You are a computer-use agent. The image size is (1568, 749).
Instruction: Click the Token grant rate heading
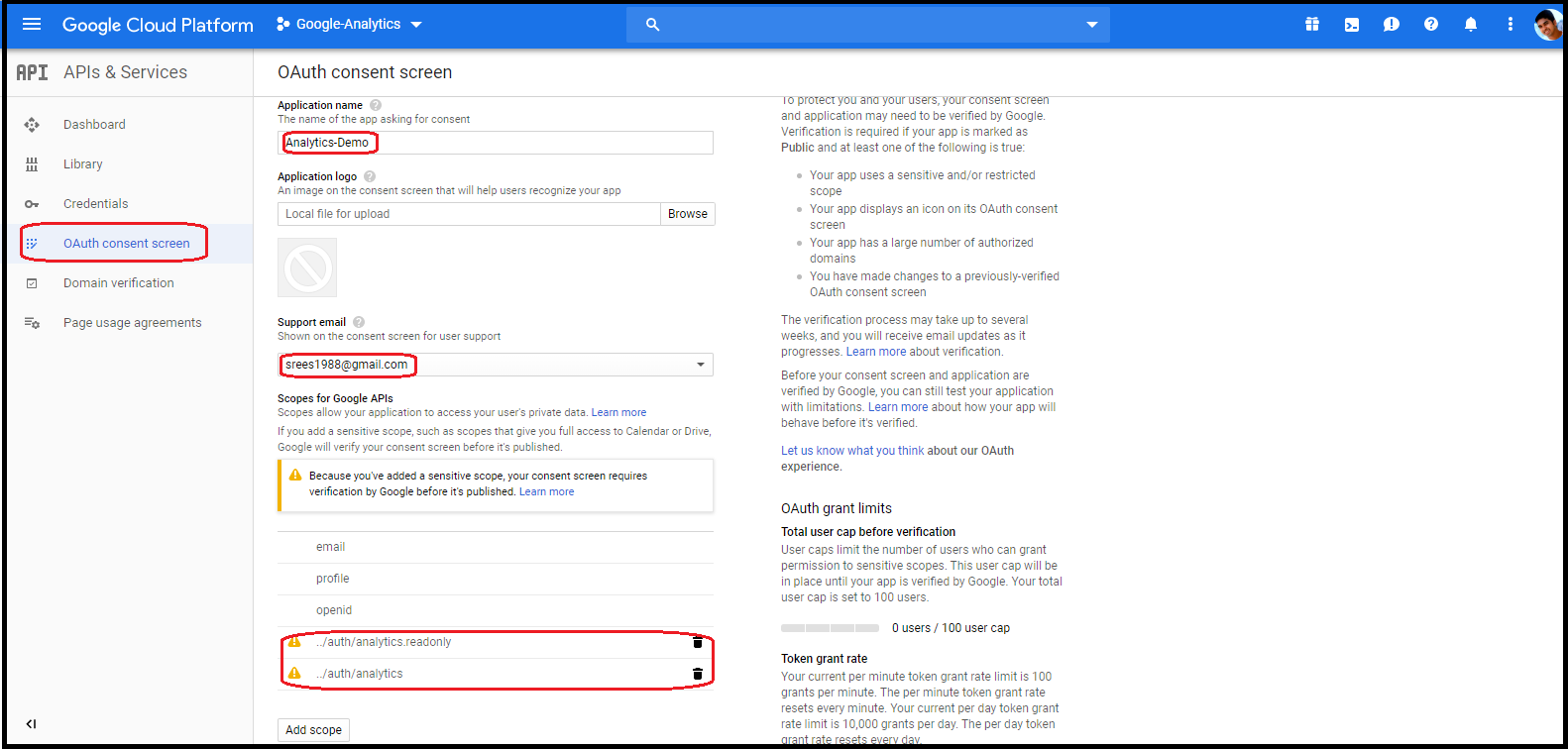824,659
